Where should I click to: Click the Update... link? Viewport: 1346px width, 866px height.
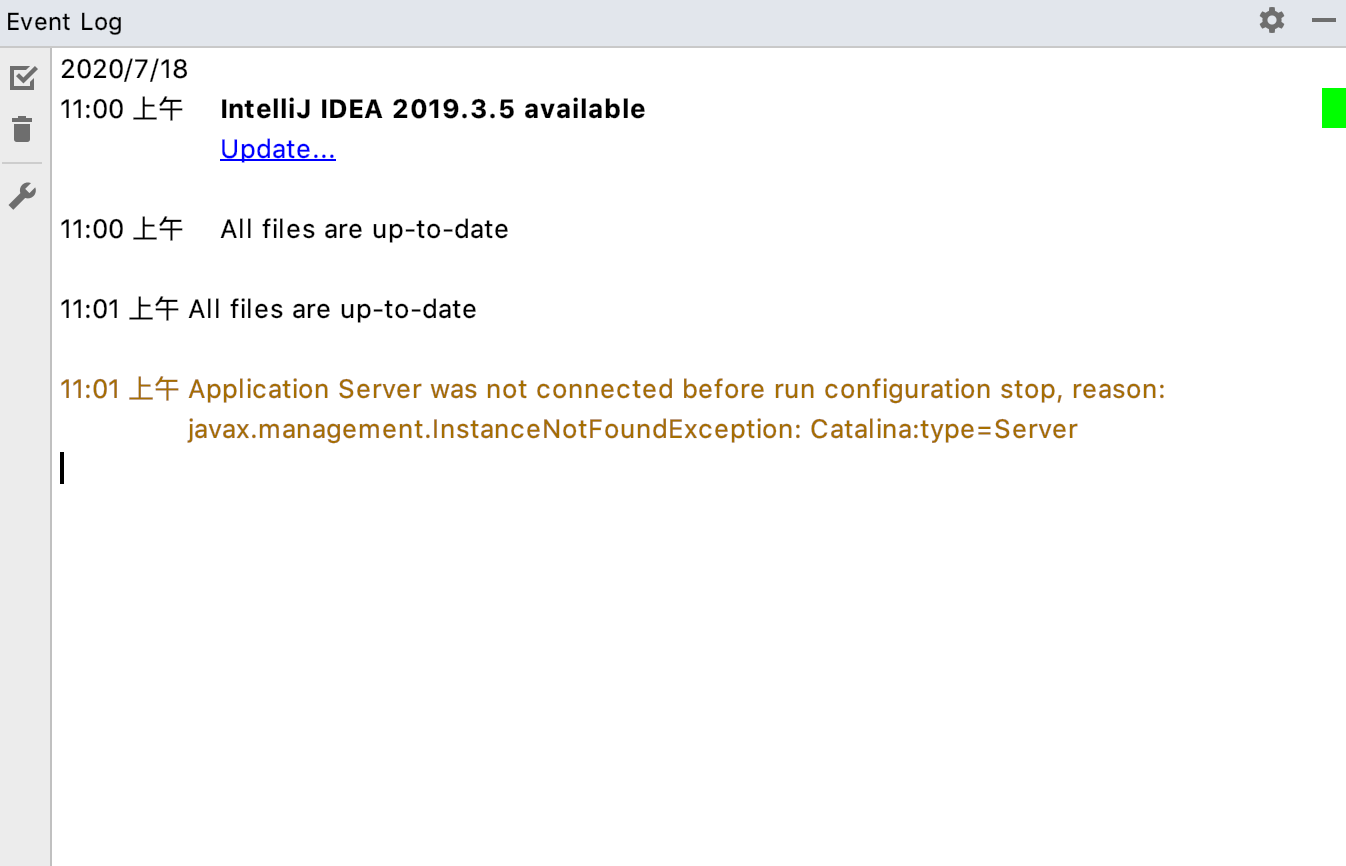278,149
